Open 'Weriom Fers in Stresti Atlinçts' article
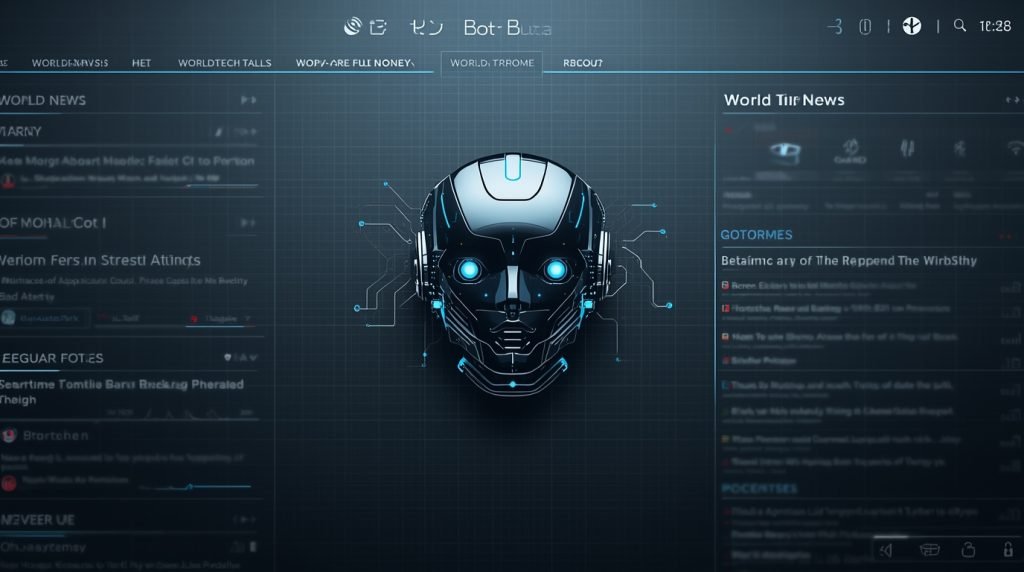1024x572 pixels. click(x=100, y=260)
